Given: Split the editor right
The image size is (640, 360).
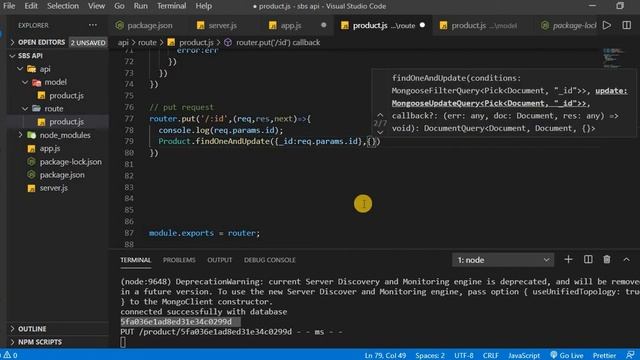Looking at the screenshot, I should [x=627, y=25].
